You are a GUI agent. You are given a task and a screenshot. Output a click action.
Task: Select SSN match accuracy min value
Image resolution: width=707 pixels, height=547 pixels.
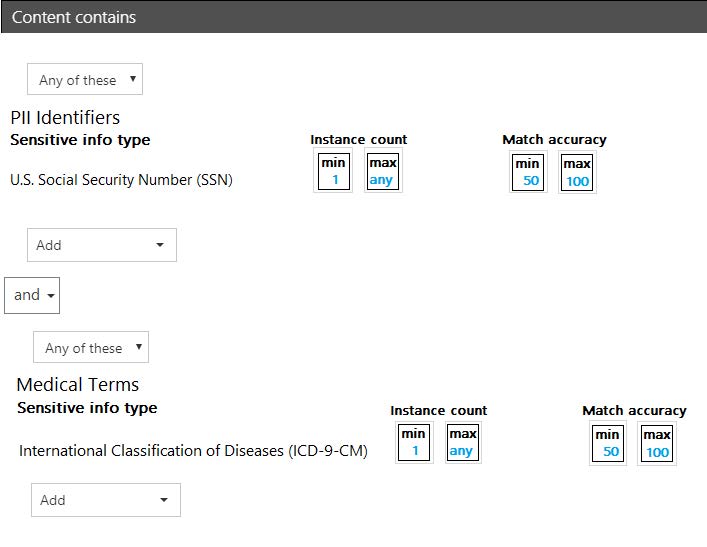point(528,172)
